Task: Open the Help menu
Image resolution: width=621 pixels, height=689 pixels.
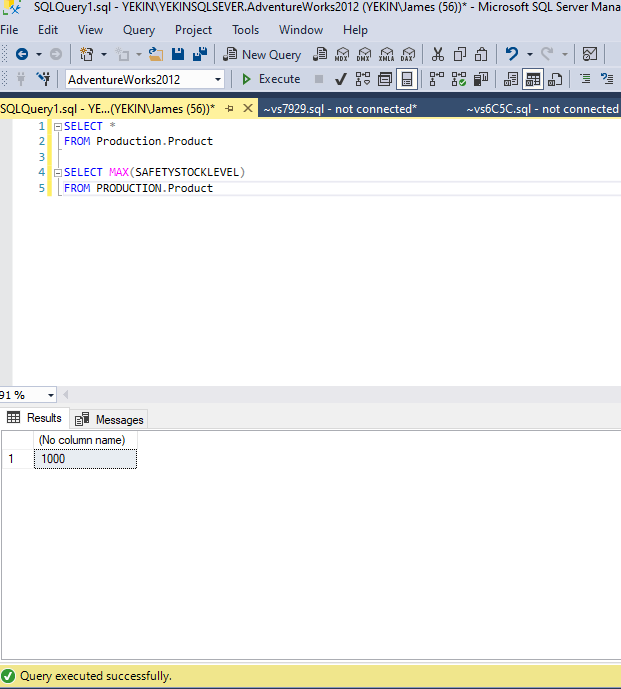Action: pos(355,30)
